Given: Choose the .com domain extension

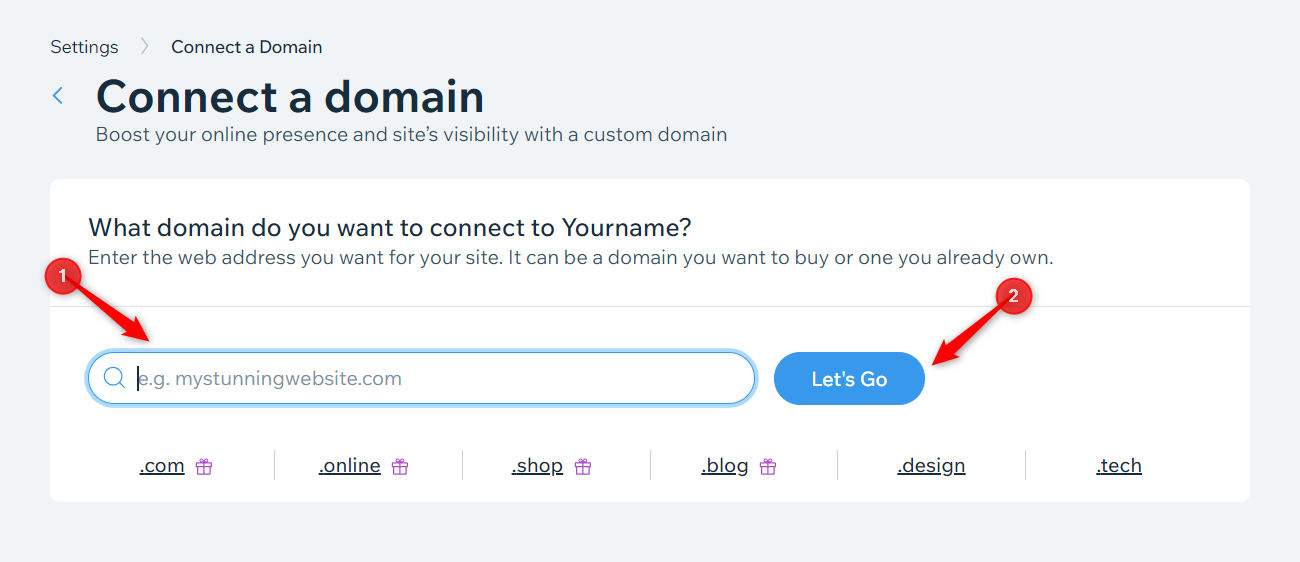Looking at the screenshot, I should click(162, 466).
